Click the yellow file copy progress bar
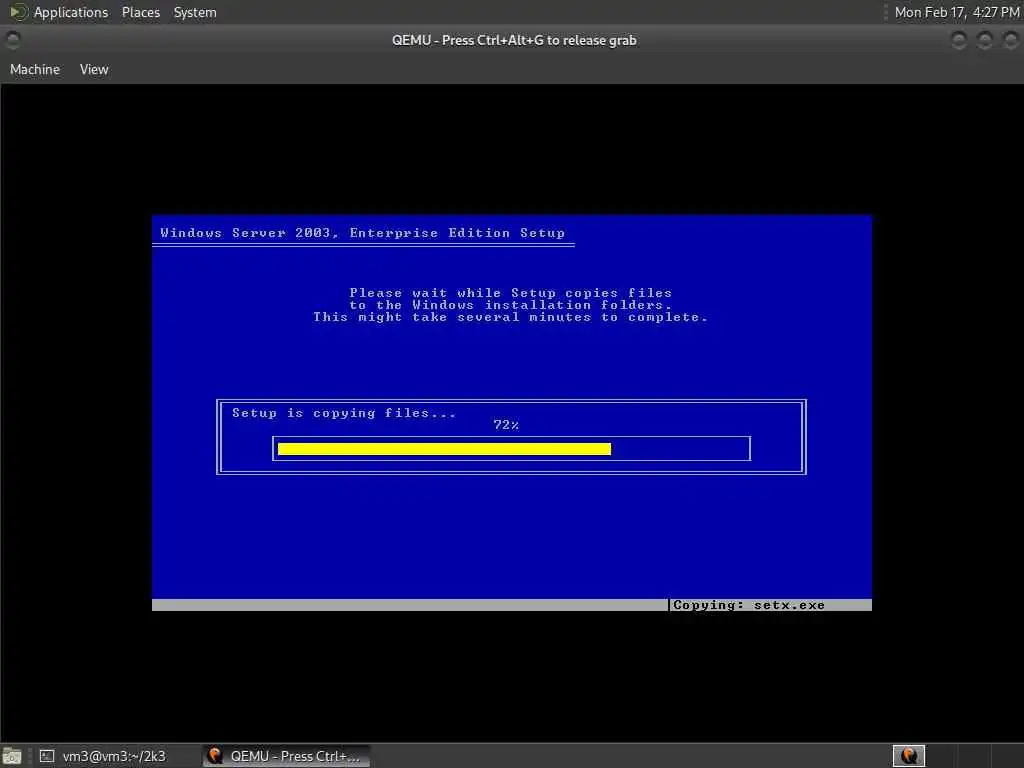The image size is (1024, 768). pyautogui.click(x=444, y=449)
